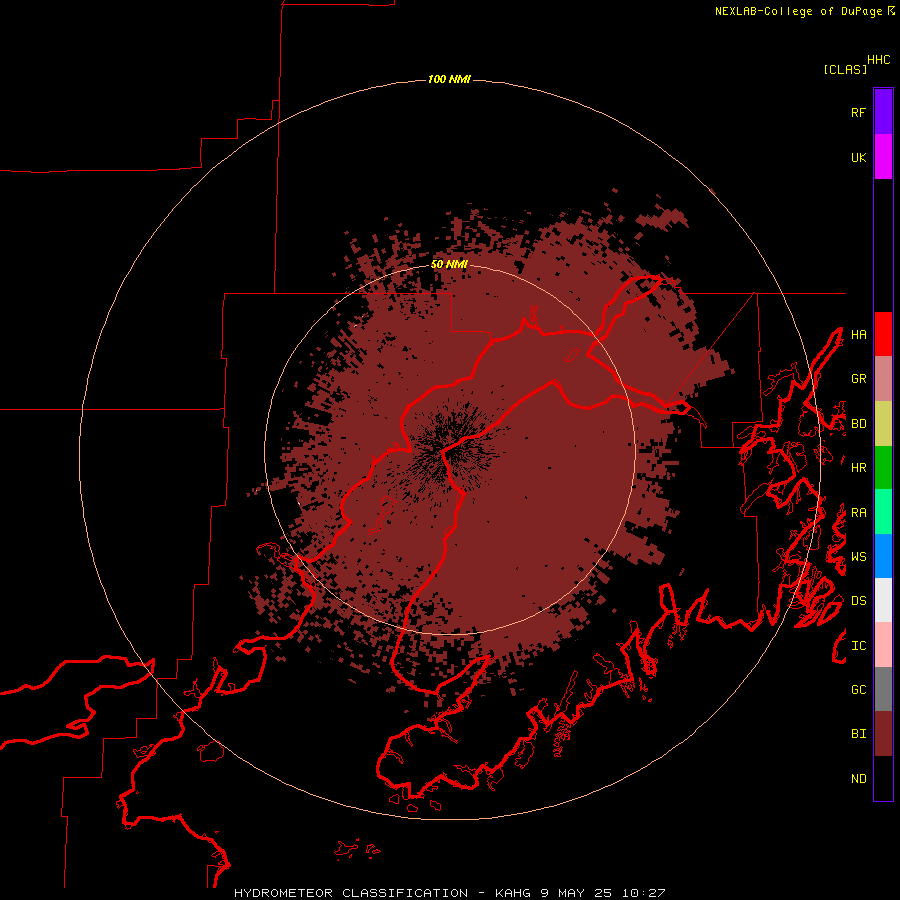Click the HR legend label
Screen dimensions: 900x900
pyautogui.click(x=858, y=468)
